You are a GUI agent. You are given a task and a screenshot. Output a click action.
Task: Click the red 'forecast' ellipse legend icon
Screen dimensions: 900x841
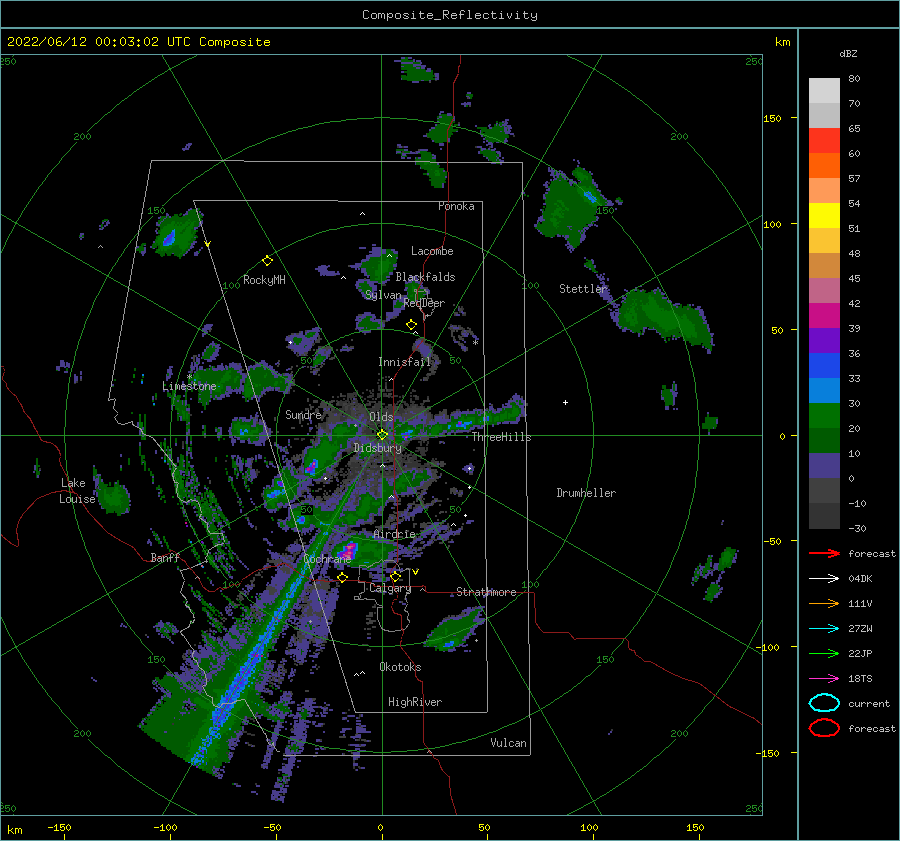click(824, 728)
